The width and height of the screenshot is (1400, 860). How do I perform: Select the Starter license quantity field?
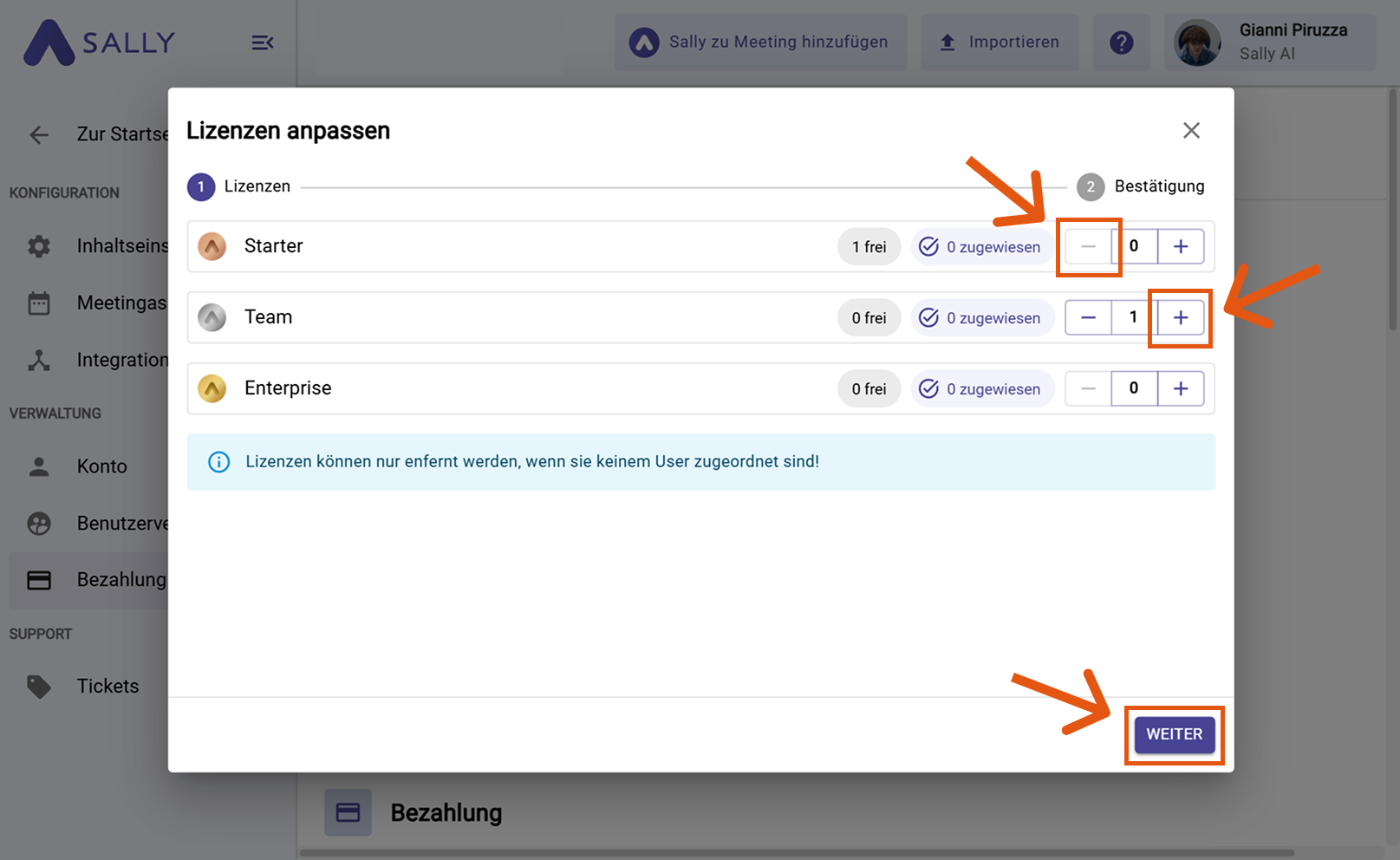(x=1133, y=246)
